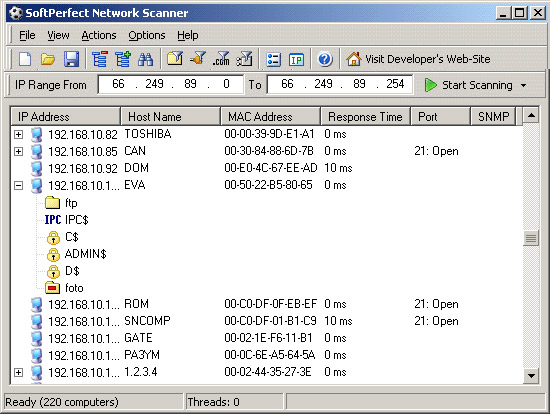550x414 pixels.
Task: Select the SNCOMP host name
Action: click(147, 321)
